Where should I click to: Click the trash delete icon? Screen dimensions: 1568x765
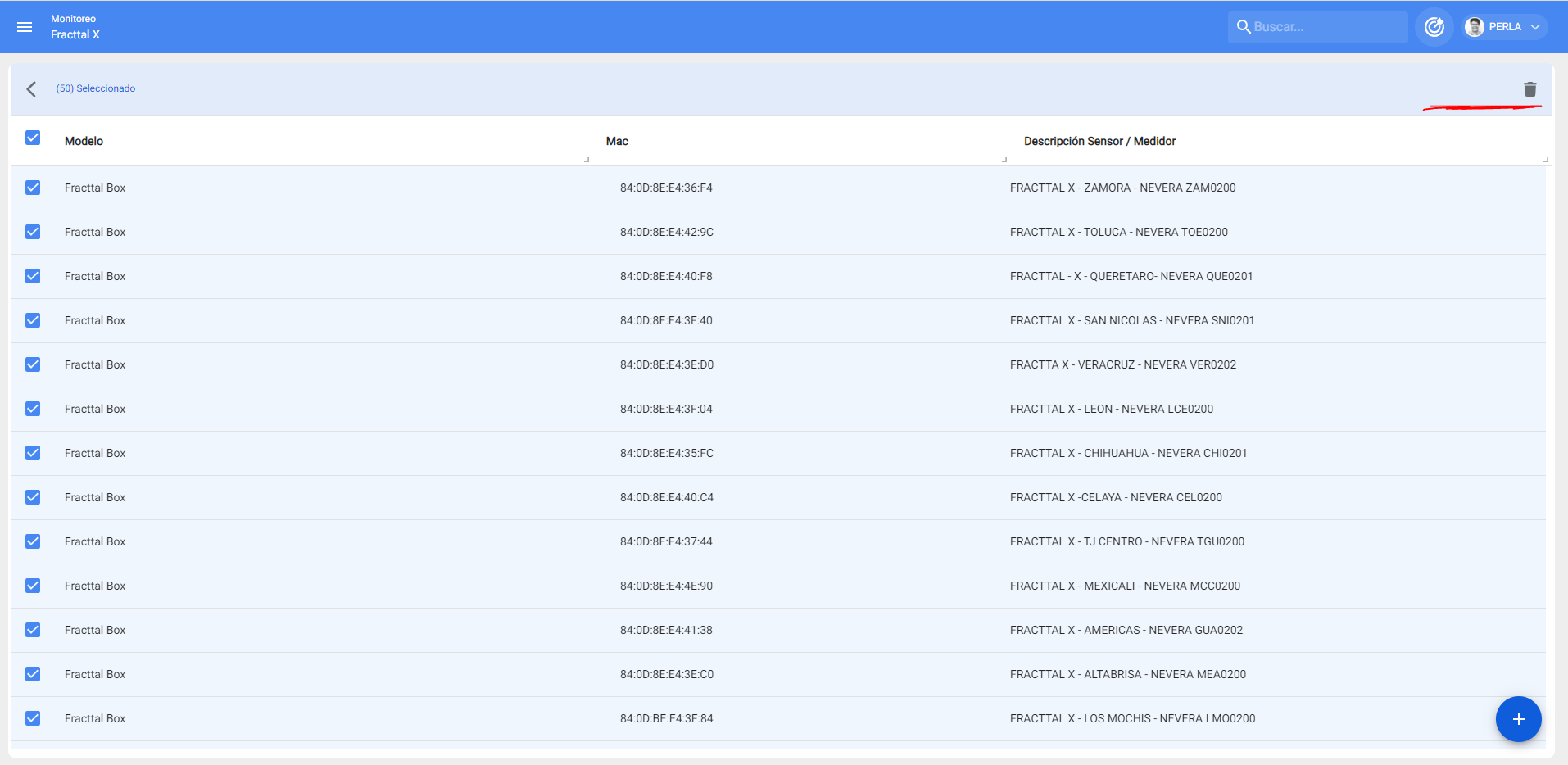pos(1529,89)
